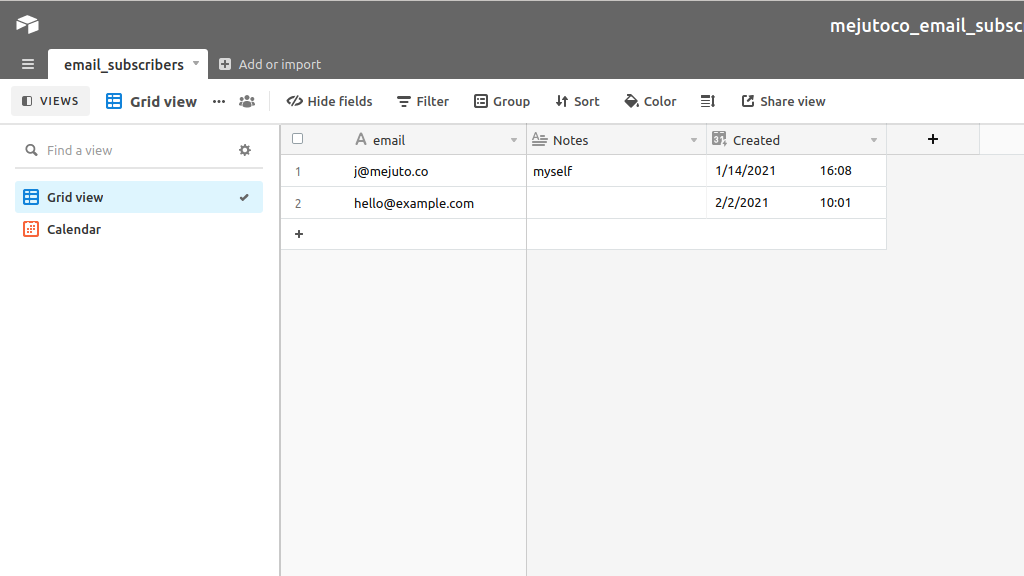Image resolution: width=1024 pixels, height=576 pixels.
Task: Open the Group options
Action: coord(502,101)
